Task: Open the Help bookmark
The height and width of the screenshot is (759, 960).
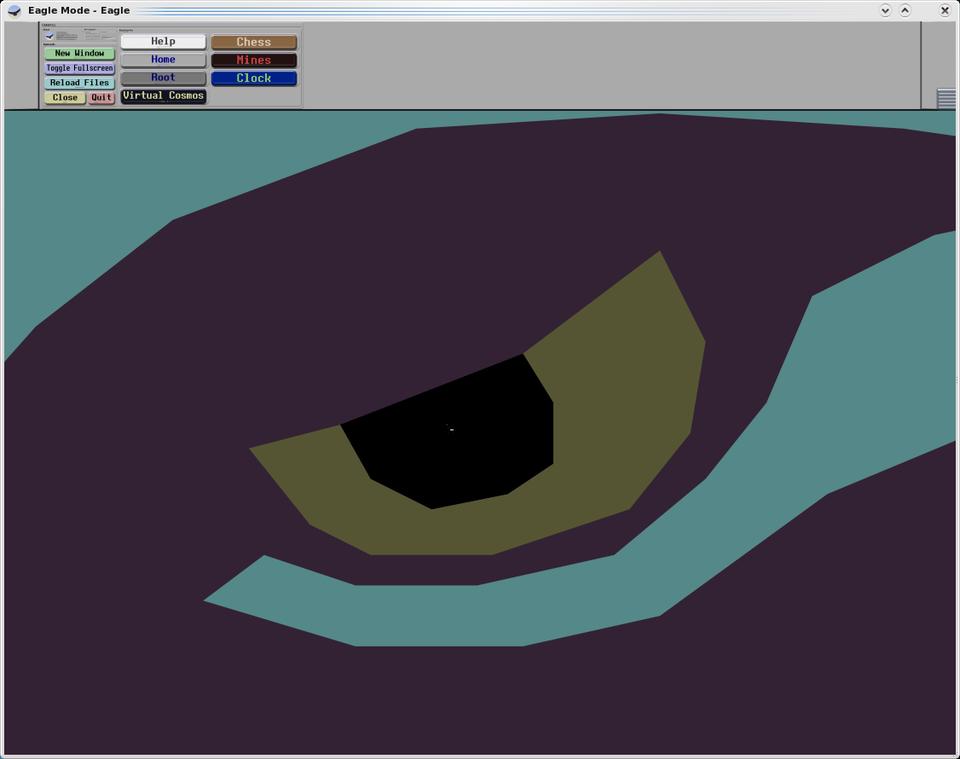Action: coord(163,42)
